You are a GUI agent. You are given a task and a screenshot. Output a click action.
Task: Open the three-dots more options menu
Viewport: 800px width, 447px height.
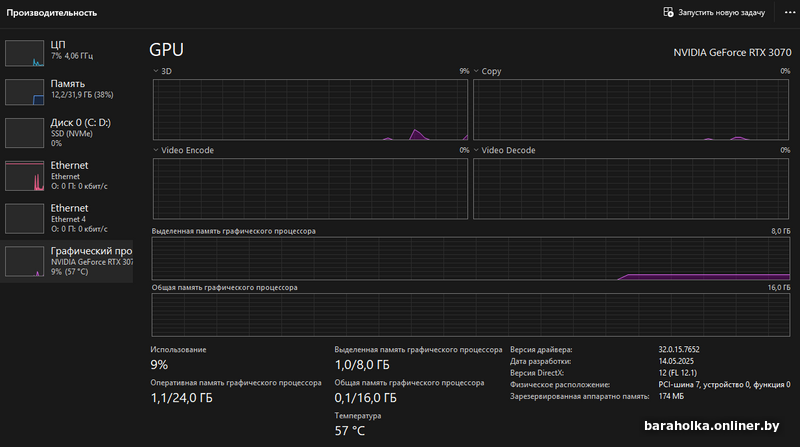point(789,12)
